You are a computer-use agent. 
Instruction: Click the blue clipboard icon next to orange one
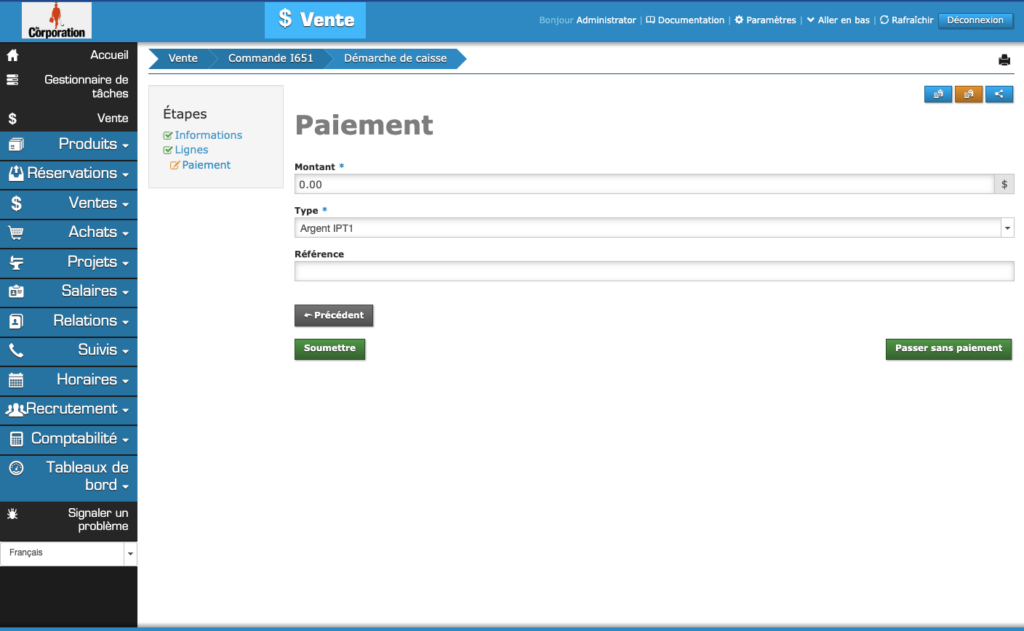pos(938,93)
